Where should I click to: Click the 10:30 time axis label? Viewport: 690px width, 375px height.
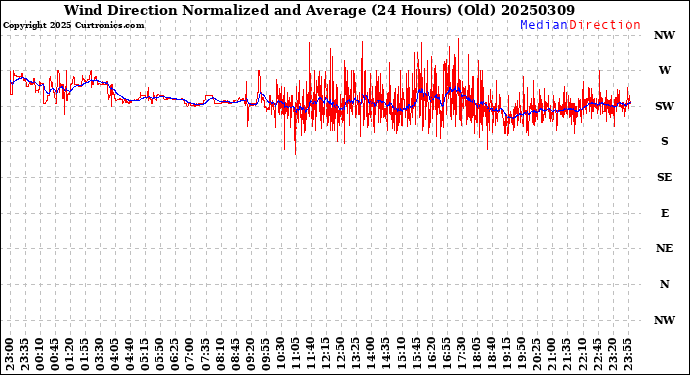(280, 355)
